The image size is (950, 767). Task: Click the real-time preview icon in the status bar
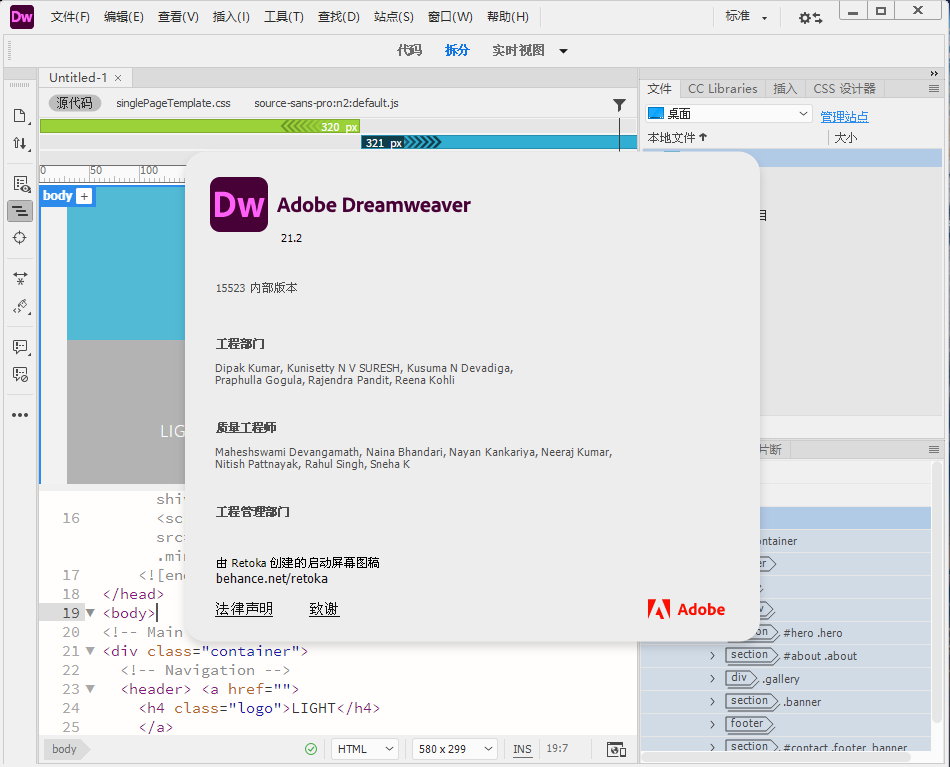(x=616, y=749)
